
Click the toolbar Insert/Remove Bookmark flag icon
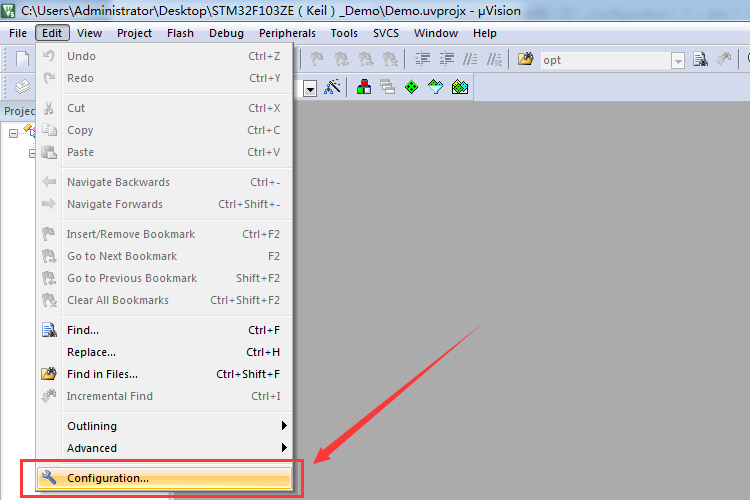317,59
